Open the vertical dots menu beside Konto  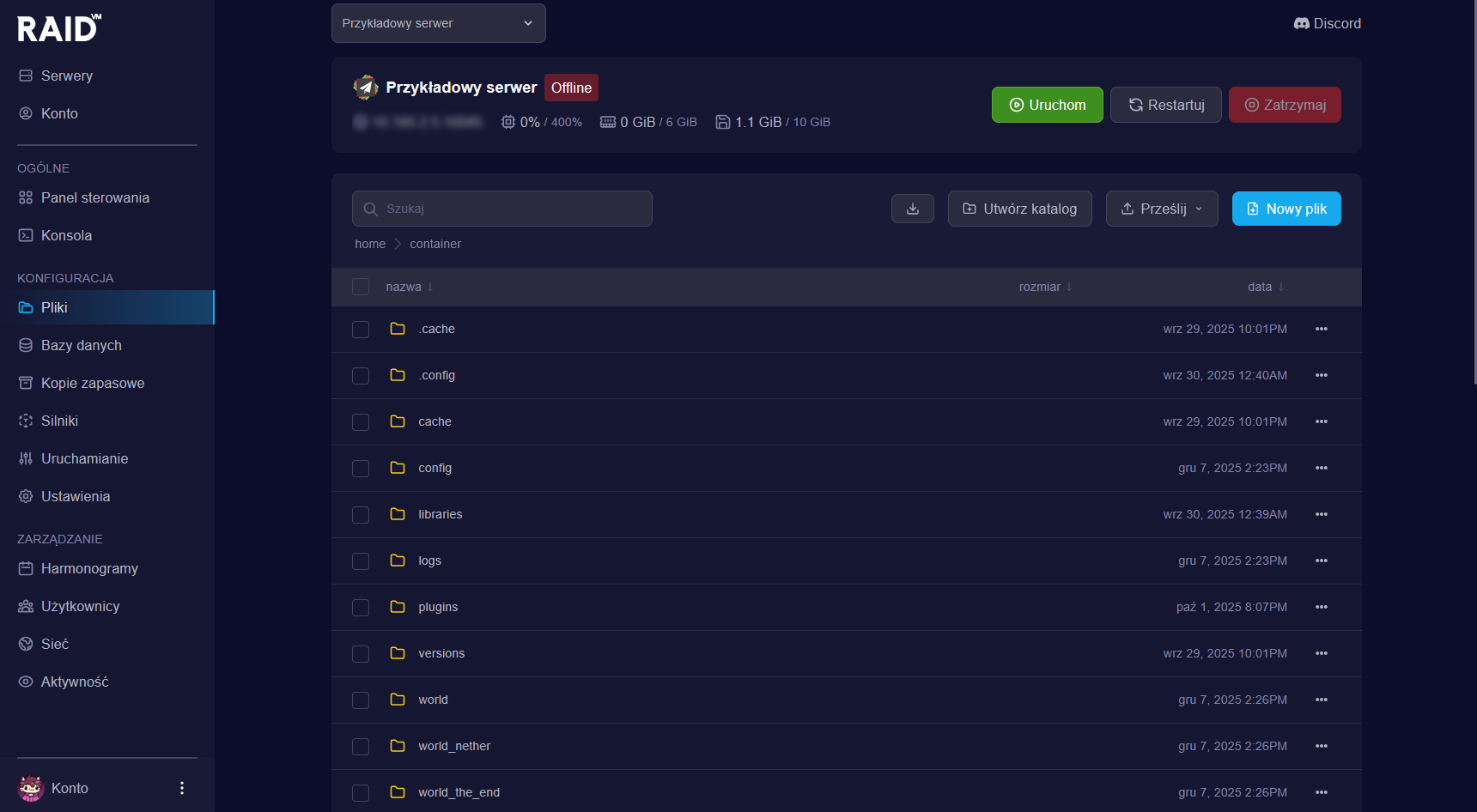coord(181,788)
